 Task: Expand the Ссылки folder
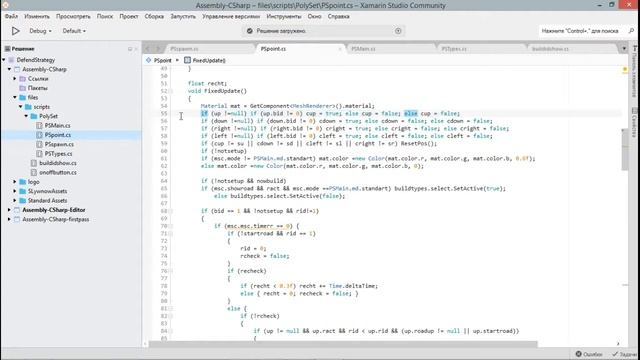pyautogui.click(x=15, y=79)
